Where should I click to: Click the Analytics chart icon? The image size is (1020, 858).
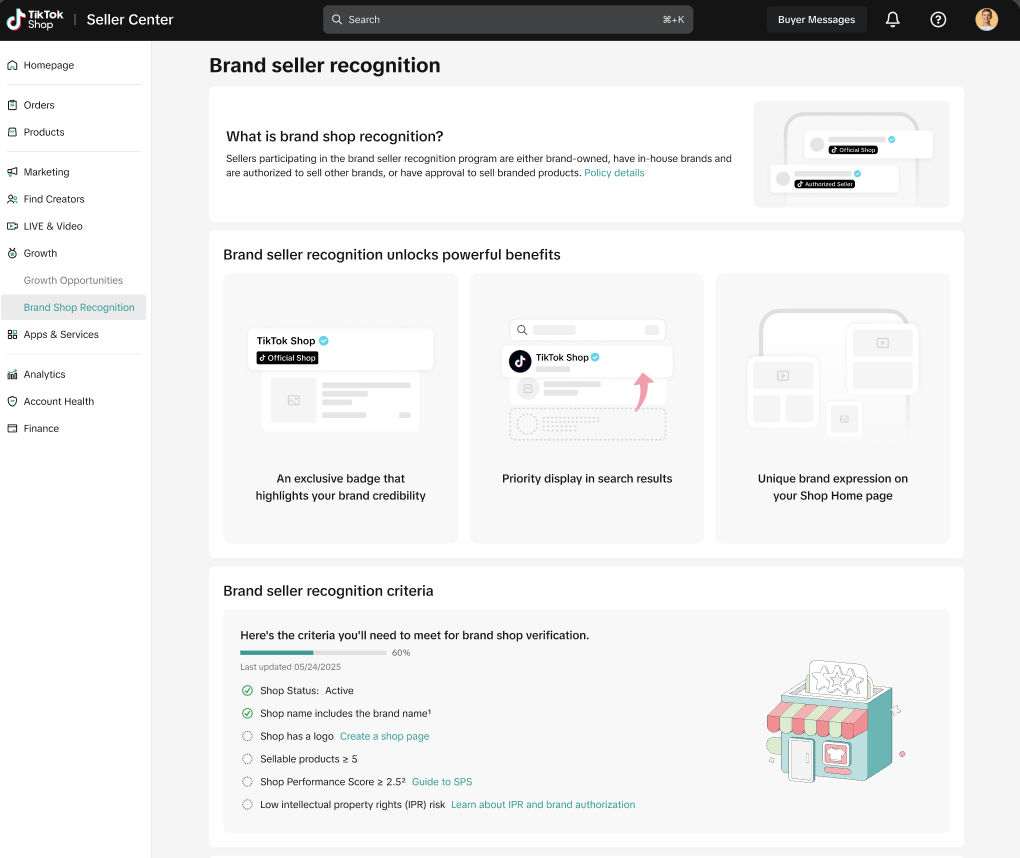12,375
